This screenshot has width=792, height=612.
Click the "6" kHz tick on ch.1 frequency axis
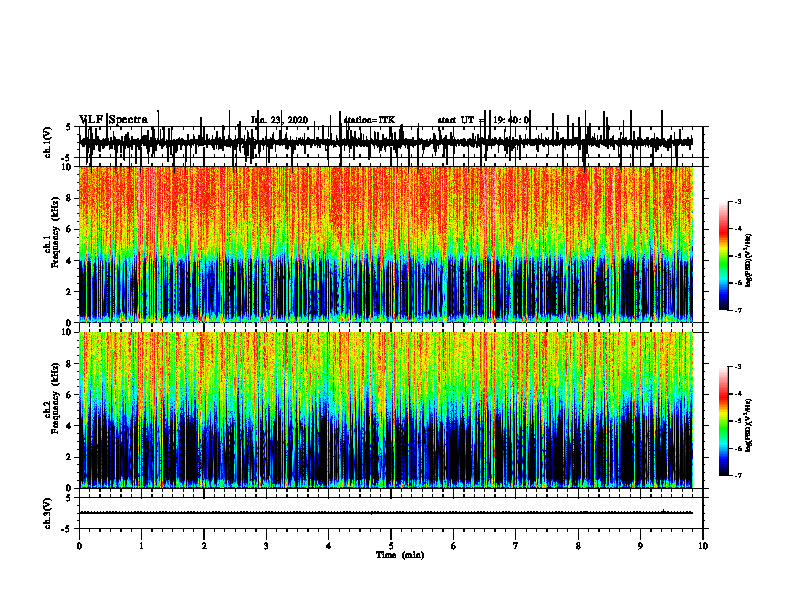point(70,229)
